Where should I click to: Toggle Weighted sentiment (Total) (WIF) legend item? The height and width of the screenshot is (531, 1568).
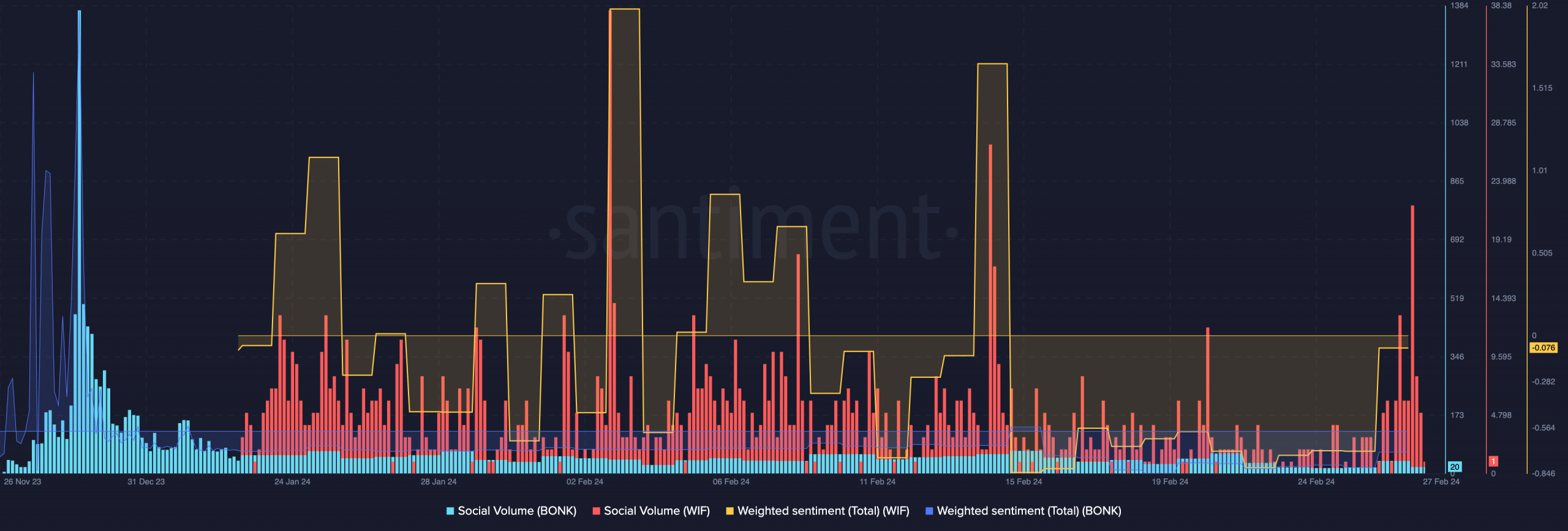pos(818,511)
